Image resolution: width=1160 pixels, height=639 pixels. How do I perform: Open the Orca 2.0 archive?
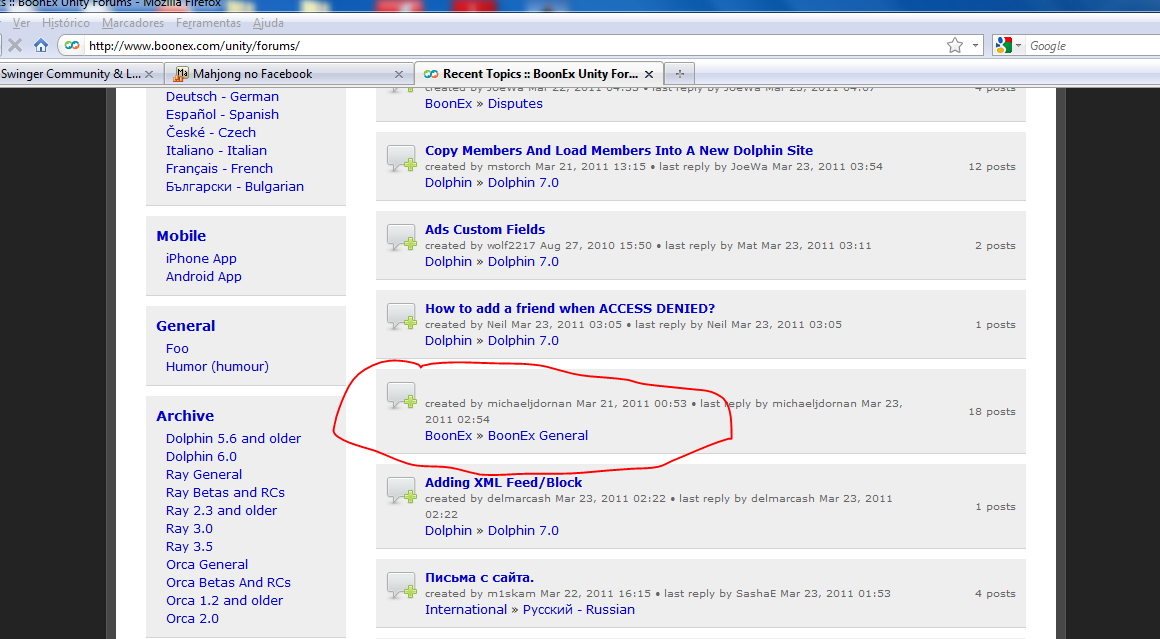192,618
